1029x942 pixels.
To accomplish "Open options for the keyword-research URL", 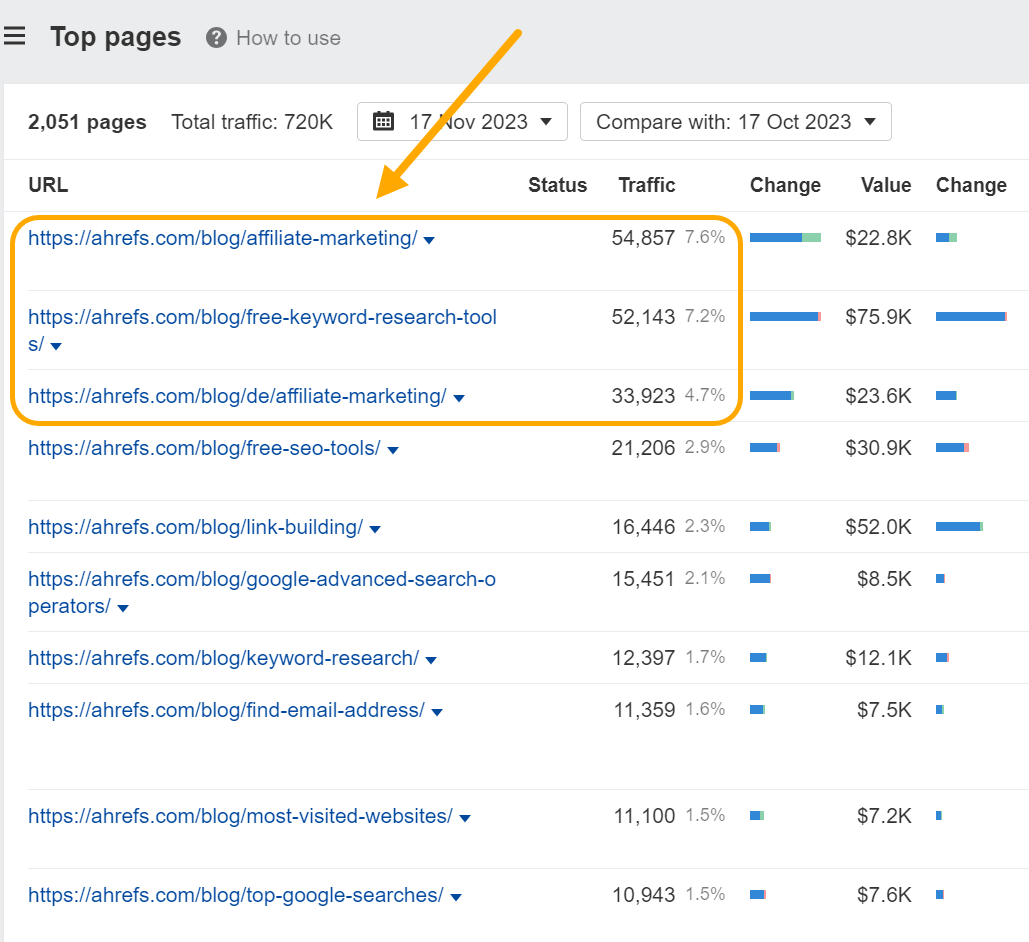I will 431,658.
